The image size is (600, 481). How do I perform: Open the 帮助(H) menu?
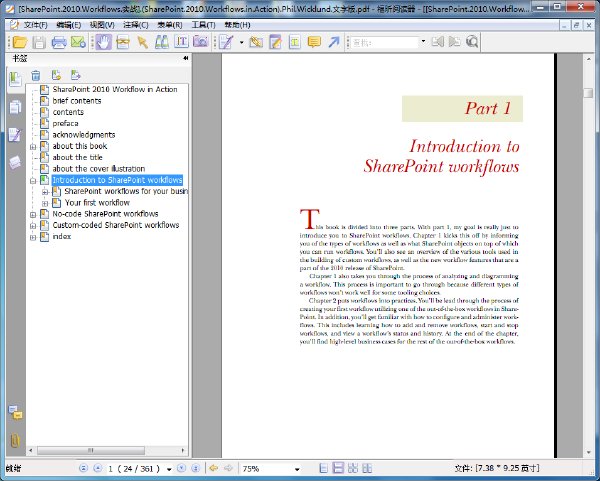237,25
